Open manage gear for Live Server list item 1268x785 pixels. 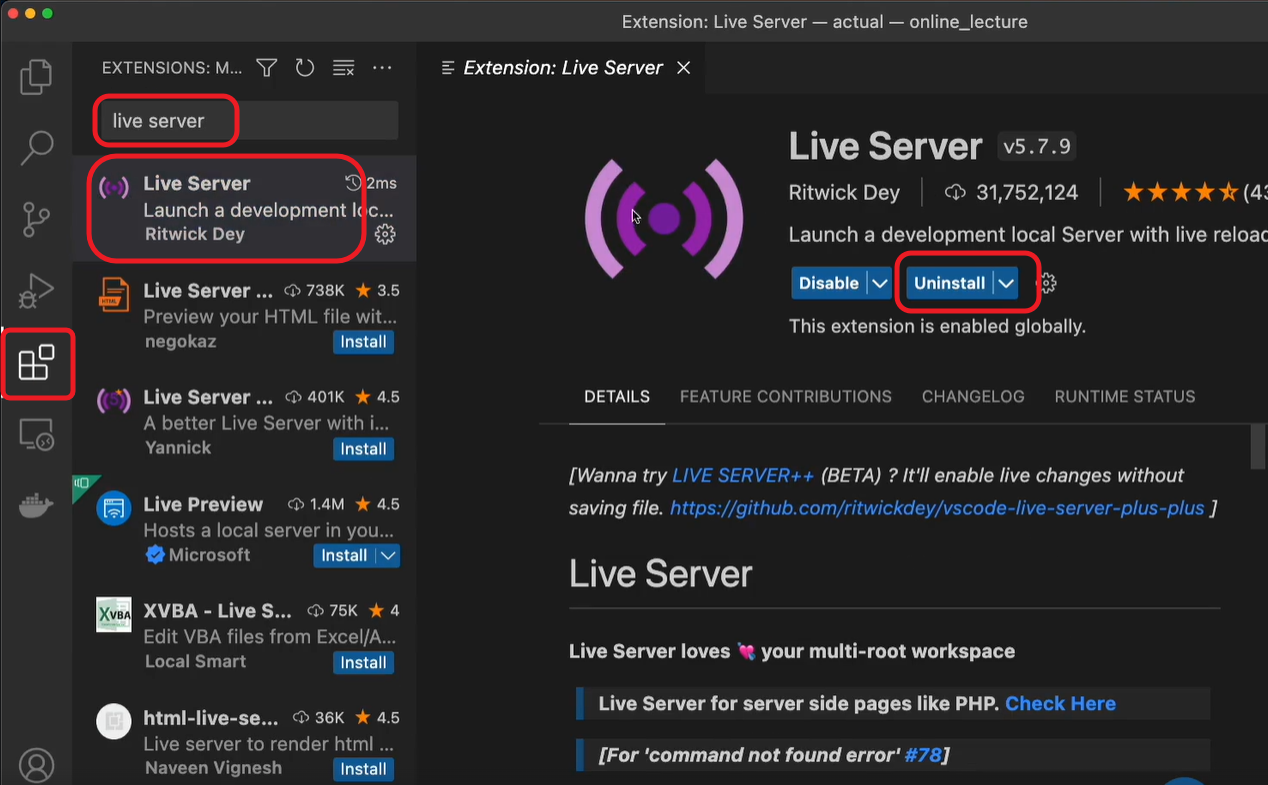pos(385,235)
